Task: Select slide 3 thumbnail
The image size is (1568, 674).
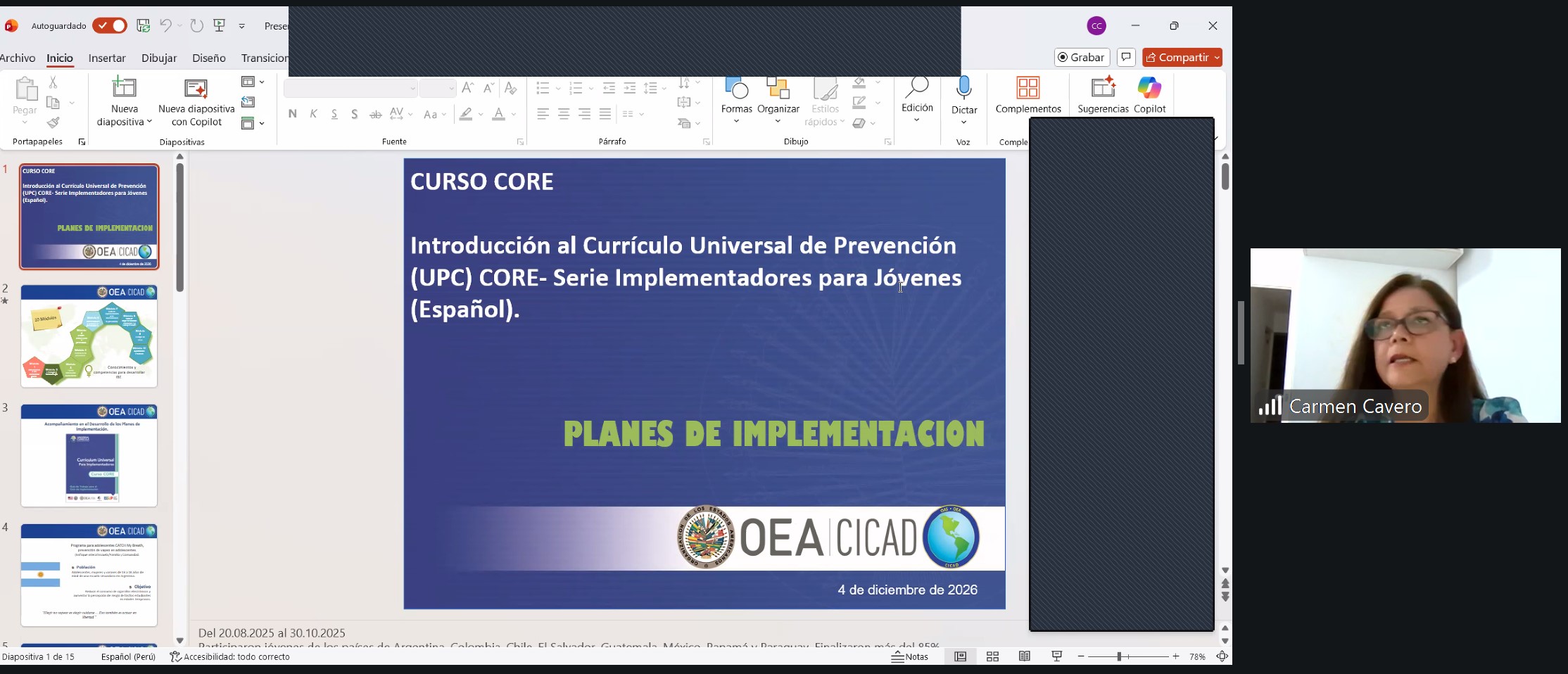Action: 89,455
